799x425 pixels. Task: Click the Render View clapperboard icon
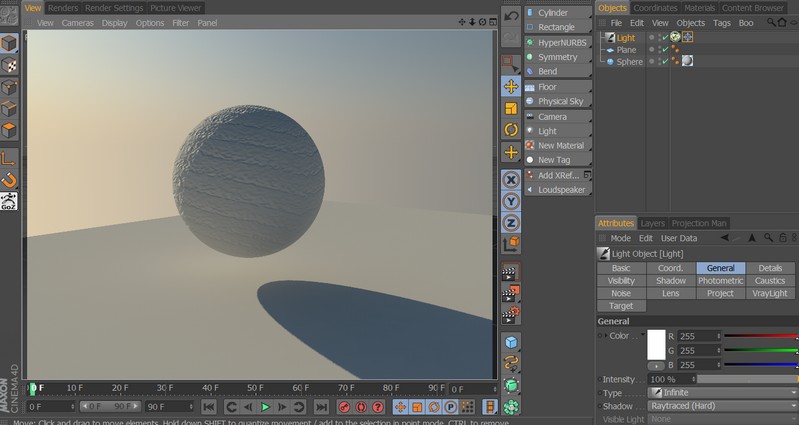pos(511,273)
